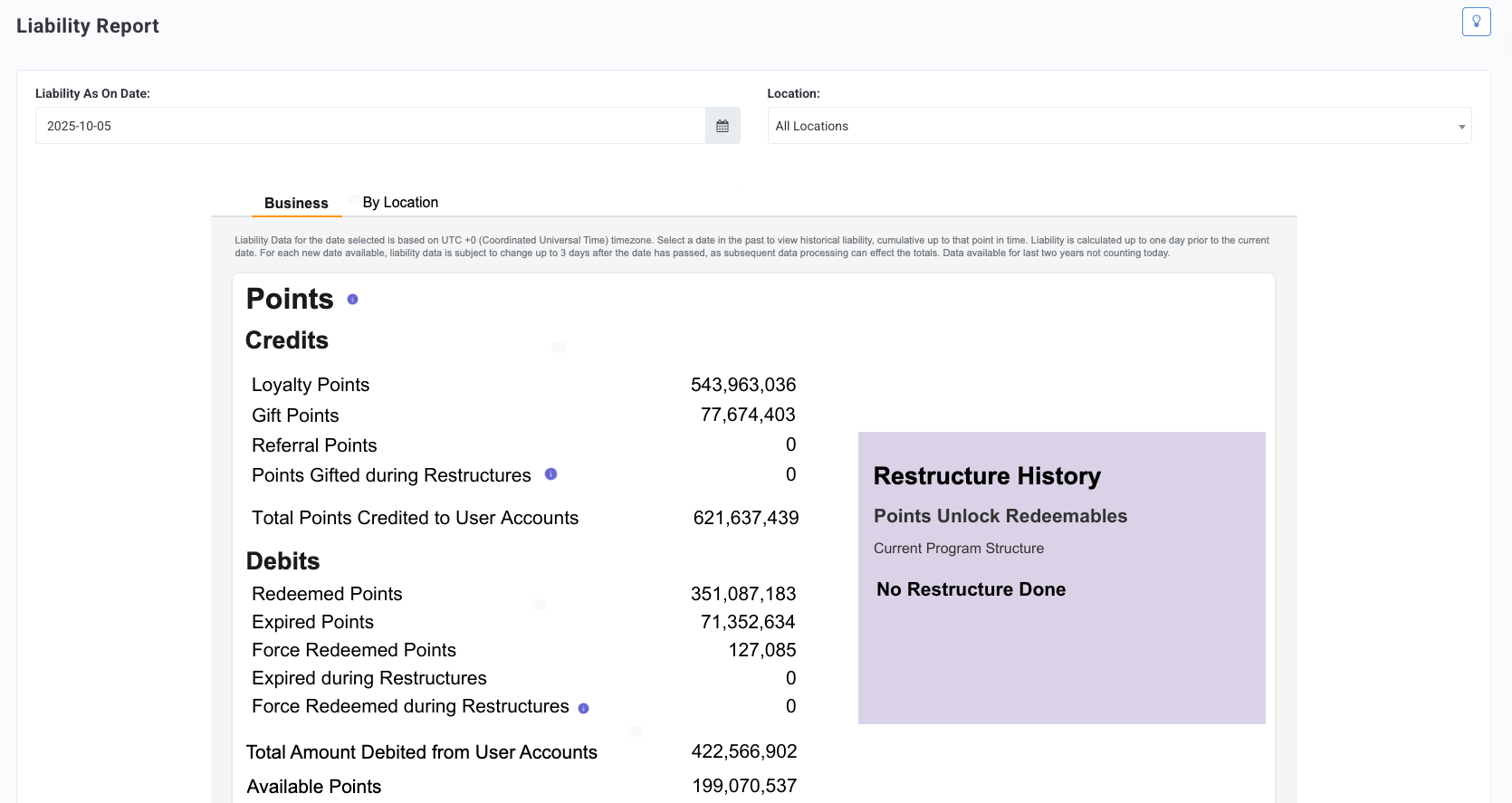Click the Expired Points value
Image resolution: width=1512 pixels, height=803 pixels.
(748, 622)
